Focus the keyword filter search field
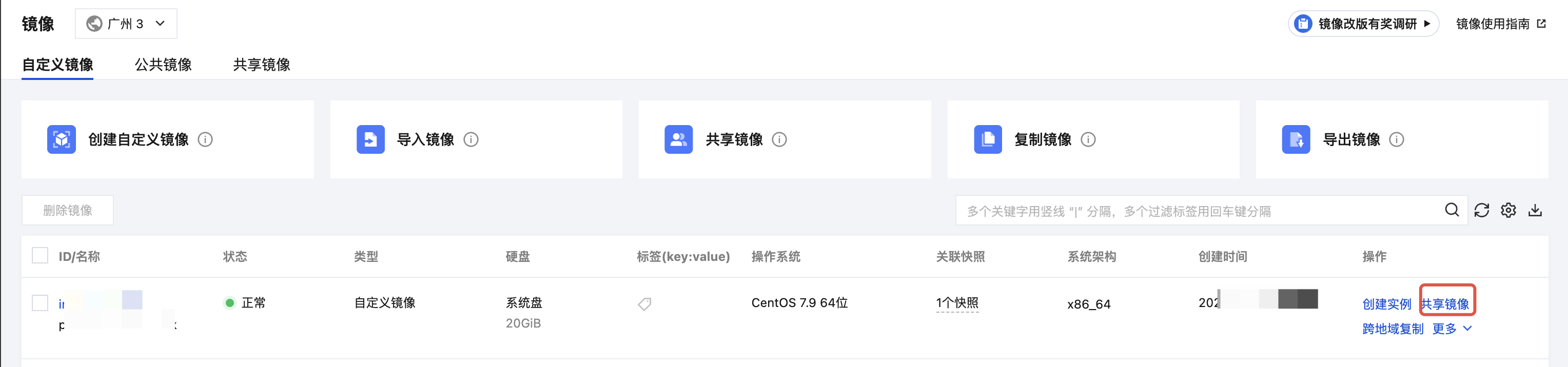 click(1199, 211)
